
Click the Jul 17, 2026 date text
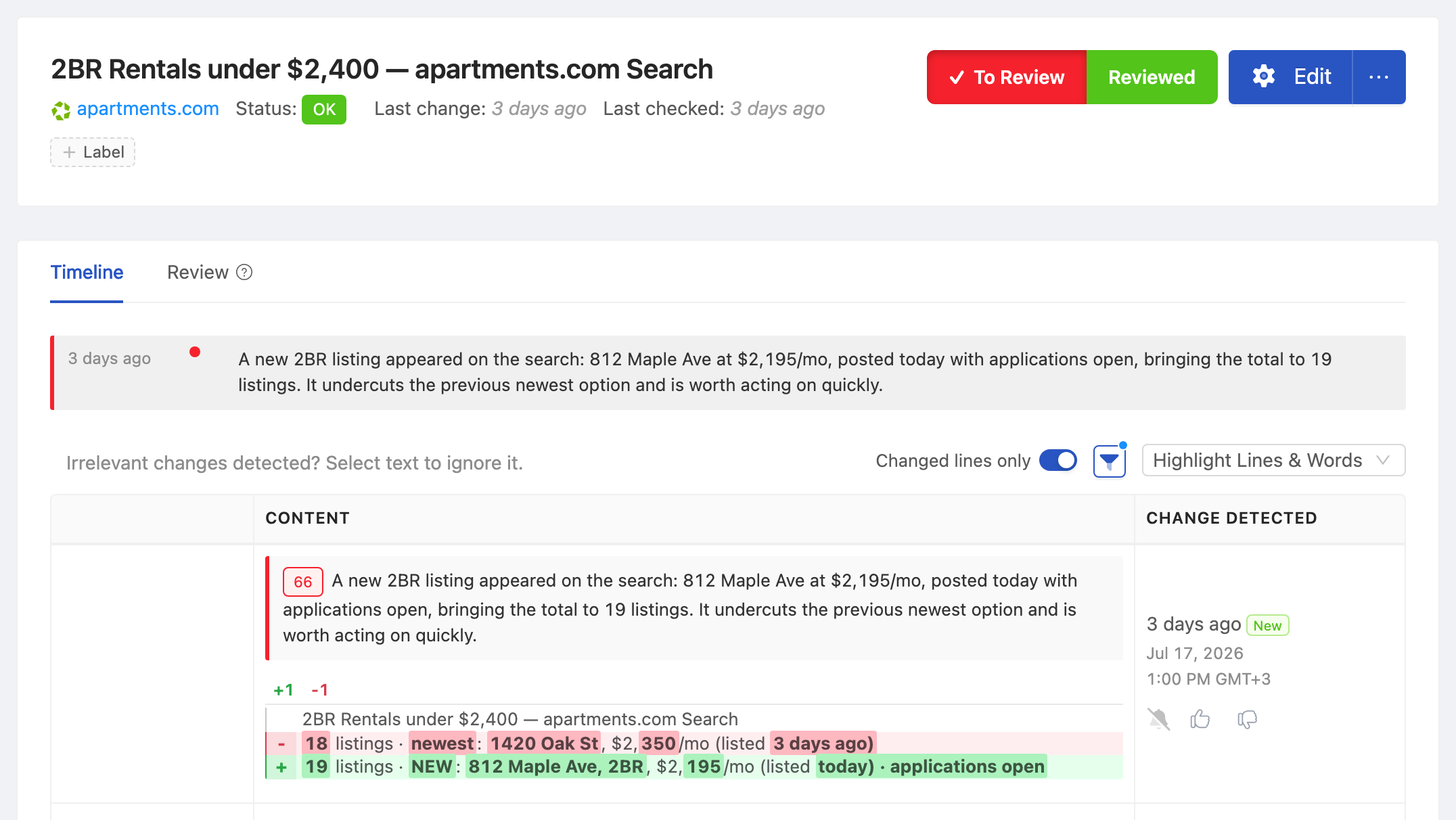1195,654
